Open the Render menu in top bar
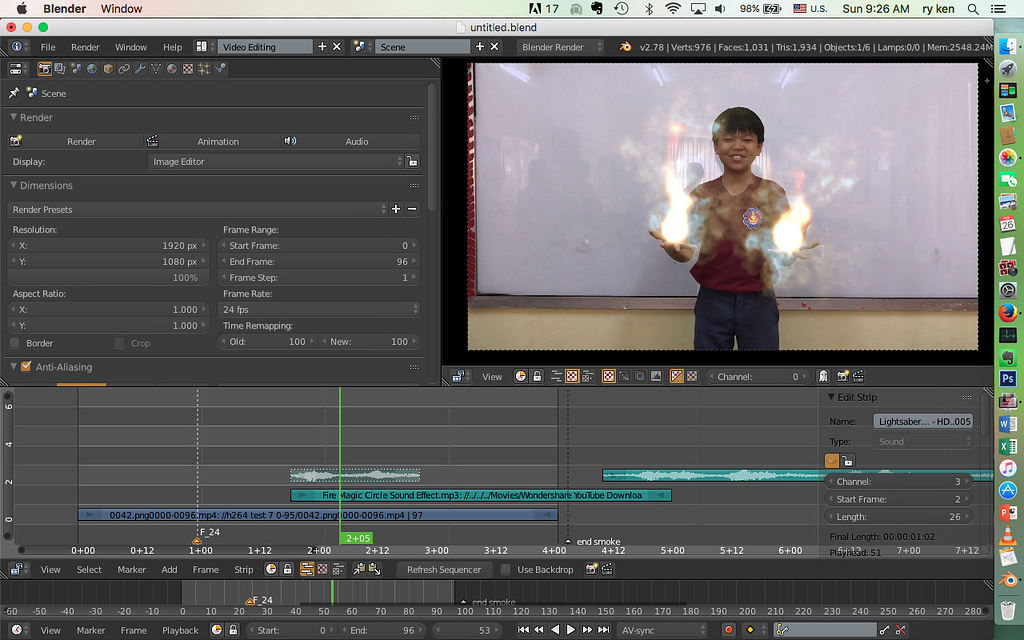 [x=85, y=47]
